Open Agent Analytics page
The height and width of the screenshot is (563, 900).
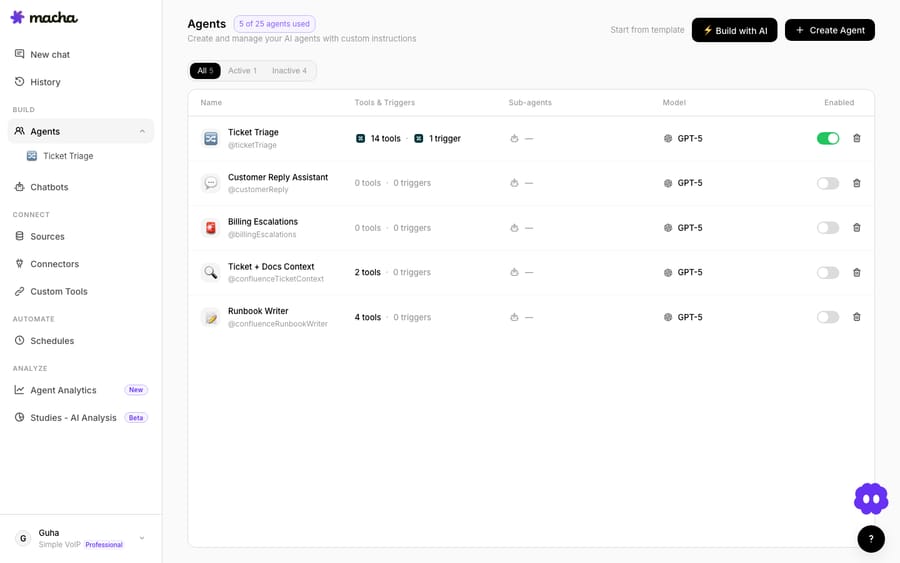(x=81, y=390)
